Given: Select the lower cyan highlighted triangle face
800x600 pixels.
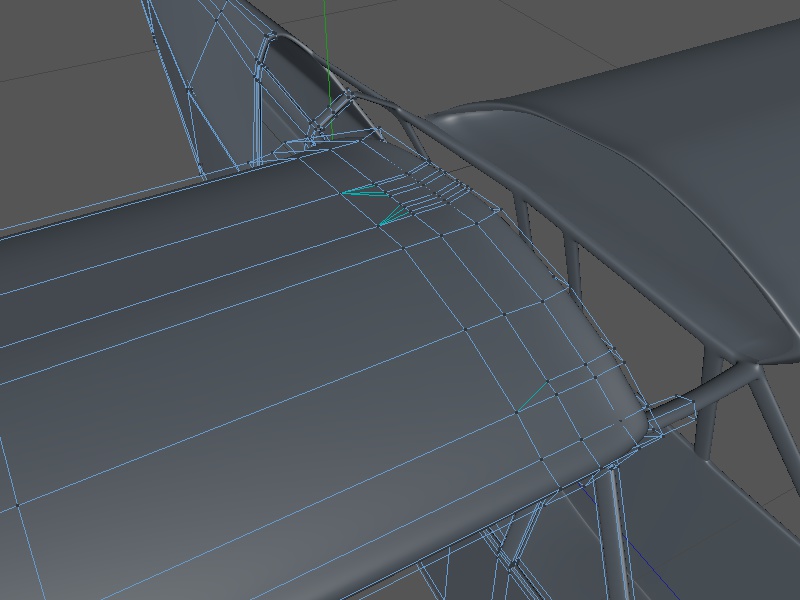Looking at the screenshot, I should 396,215.
